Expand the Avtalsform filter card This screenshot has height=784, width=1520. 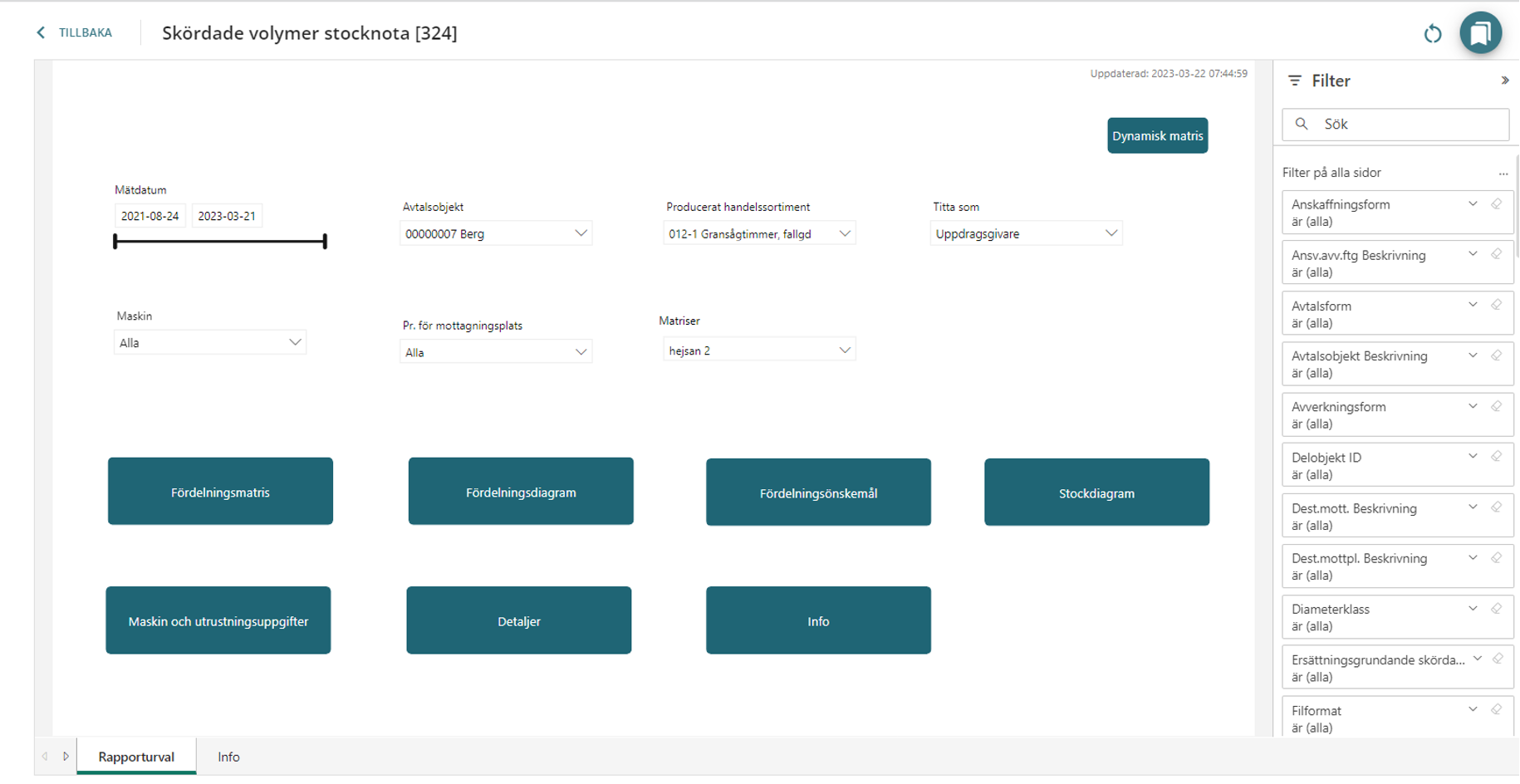click(x=1473, y=306)
